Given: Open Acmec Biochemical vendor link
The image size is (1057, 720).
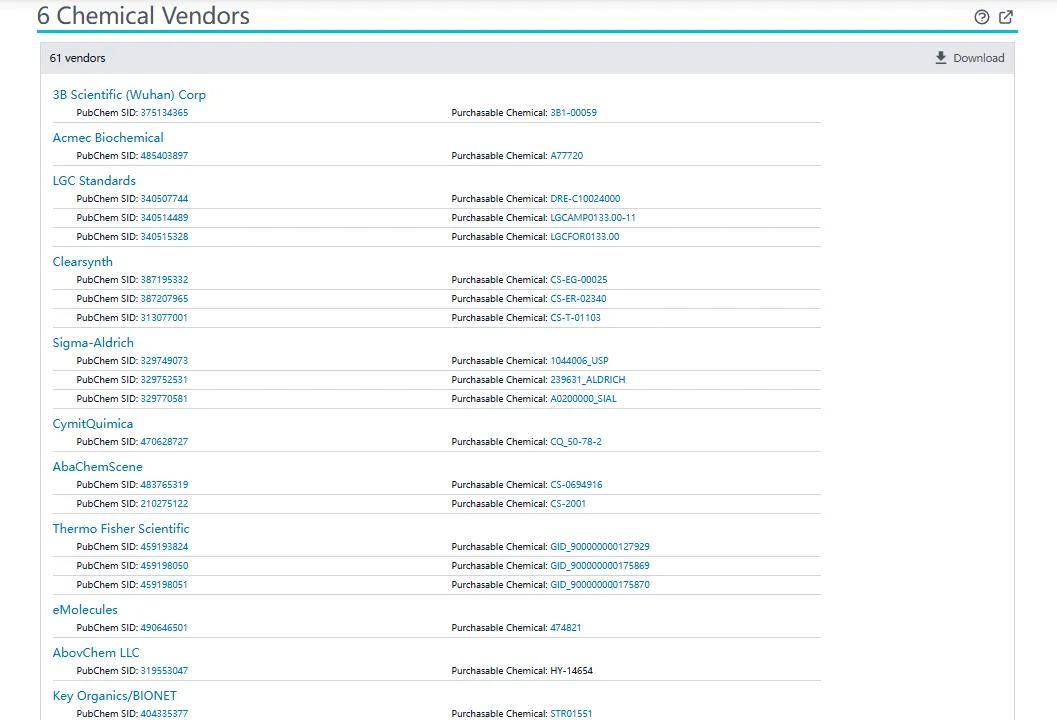Looking at the screenshot, I should click(108, 138).
